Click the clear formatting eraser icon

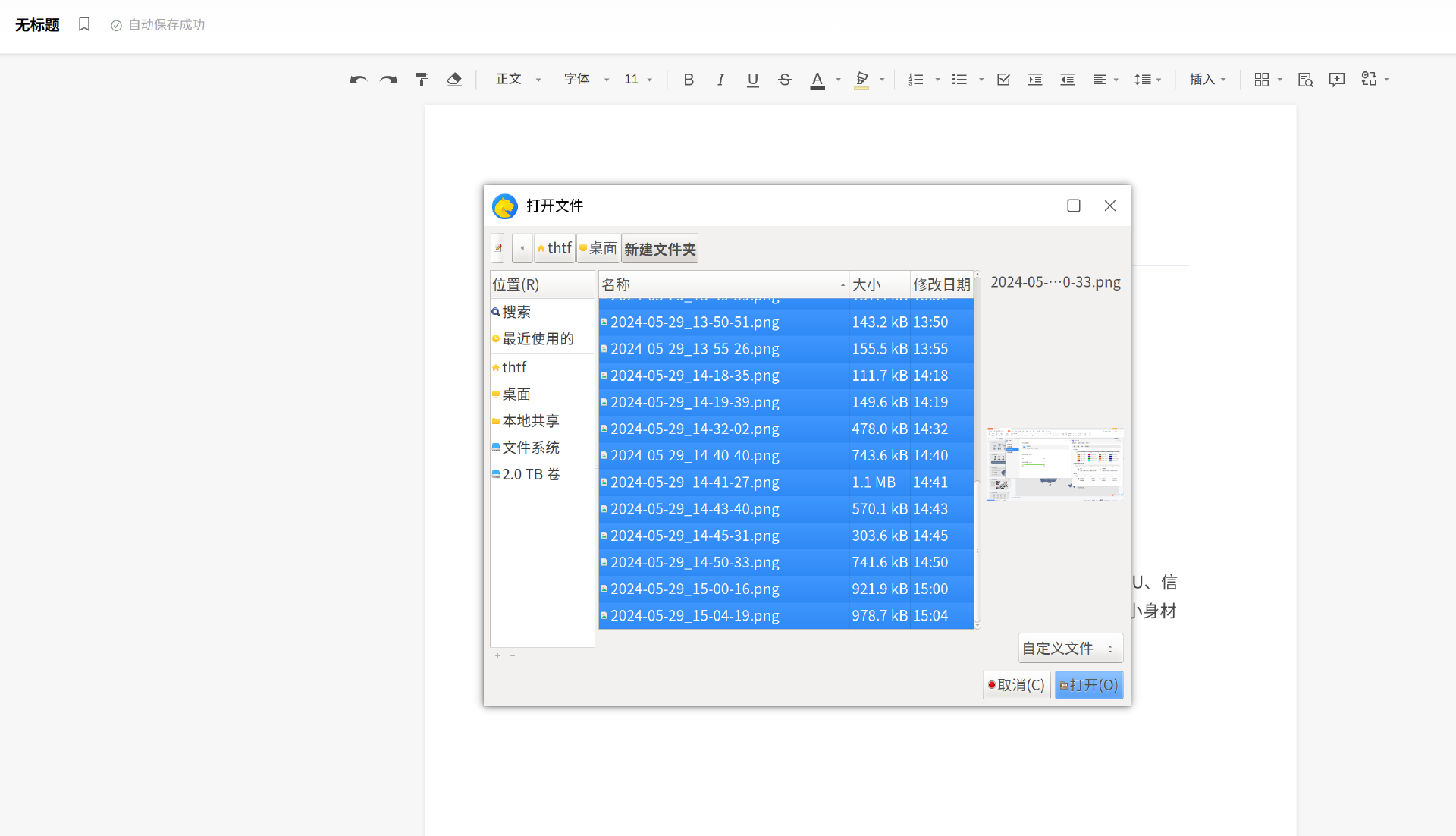tap(454, 80)
